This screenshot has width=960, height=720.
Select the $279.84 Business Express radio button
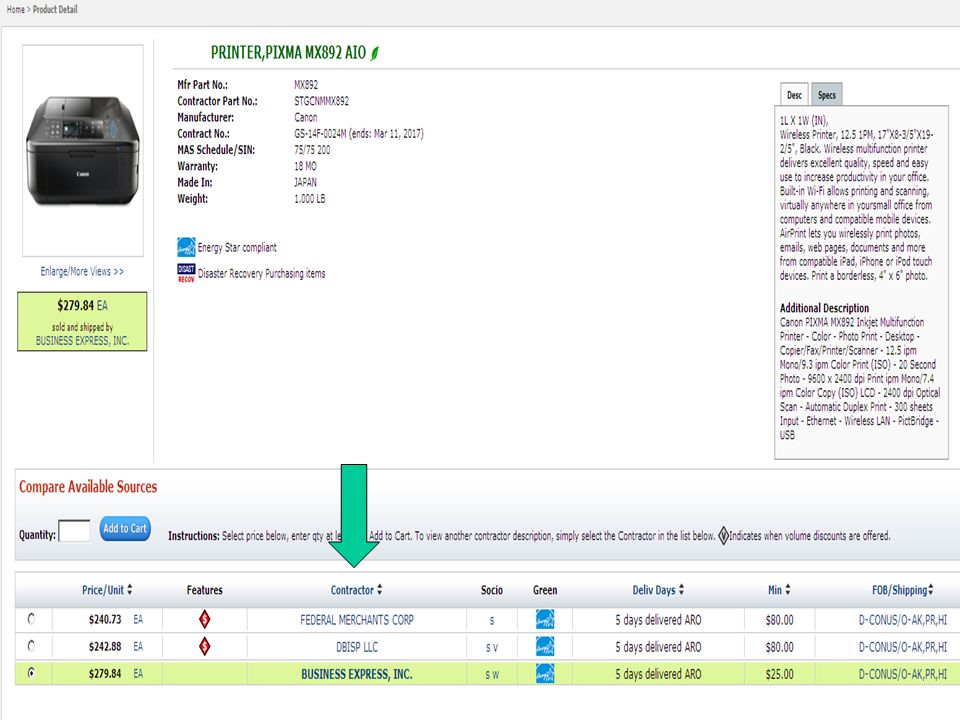pos(31,673)
